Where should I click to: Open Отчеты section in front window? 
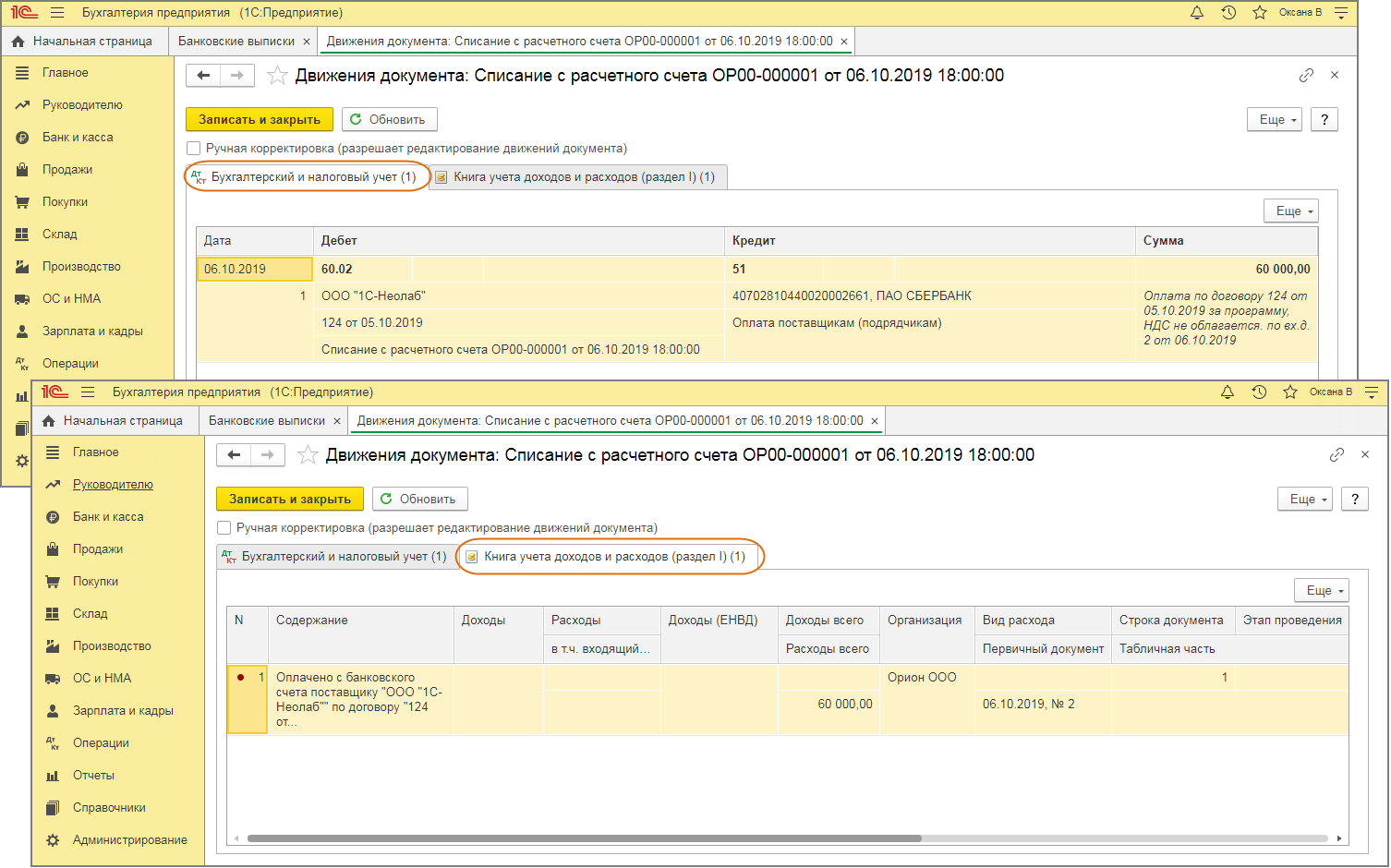tap(93, 776)
